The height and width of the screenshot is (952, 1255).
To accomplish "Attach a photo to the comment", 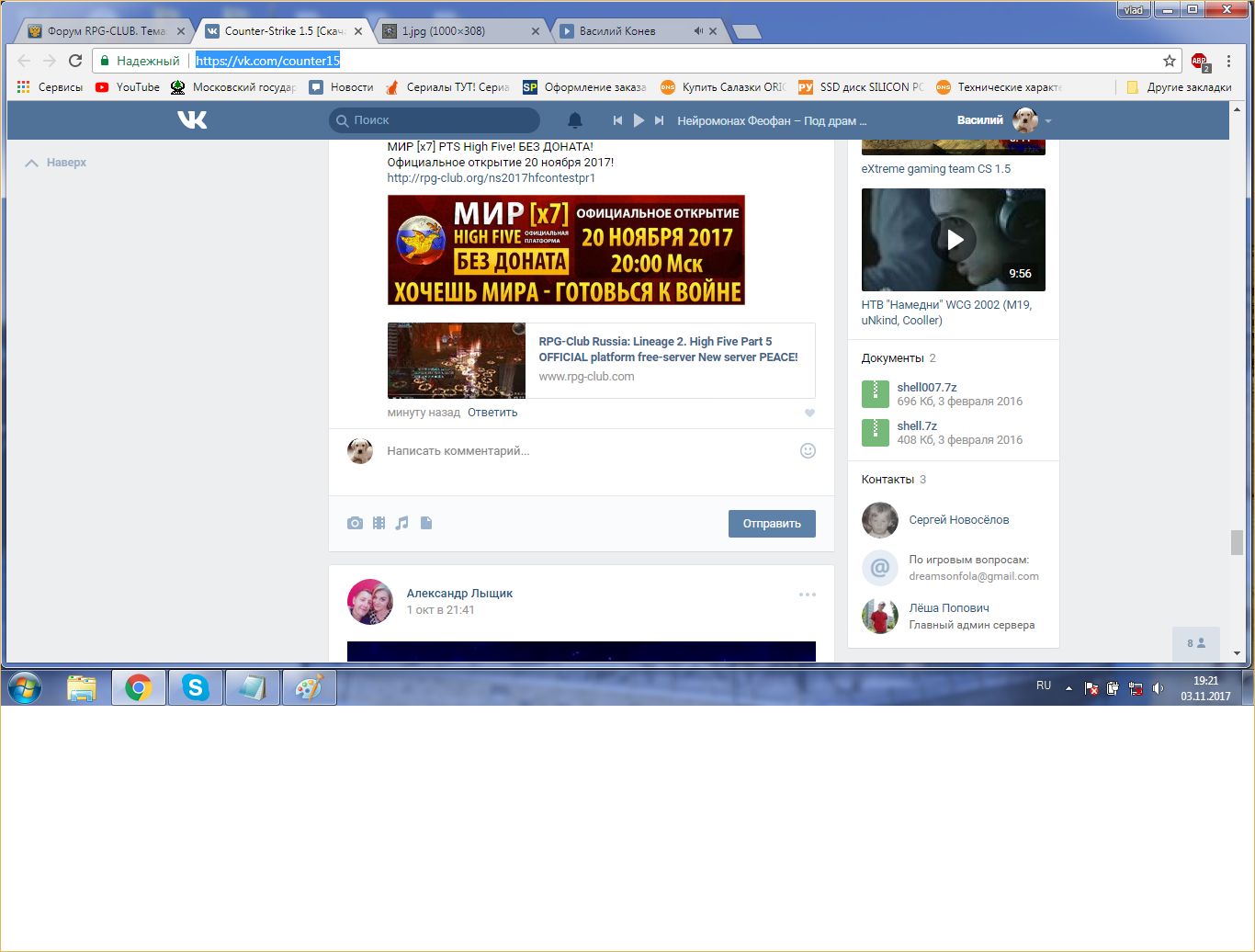I will pyautogui.click(x=355, y=523).
